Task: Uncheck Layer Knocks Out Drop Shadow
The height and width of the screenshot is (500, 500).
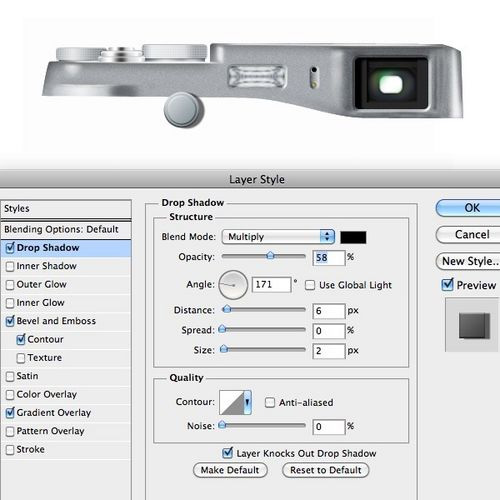Action: 227,453
